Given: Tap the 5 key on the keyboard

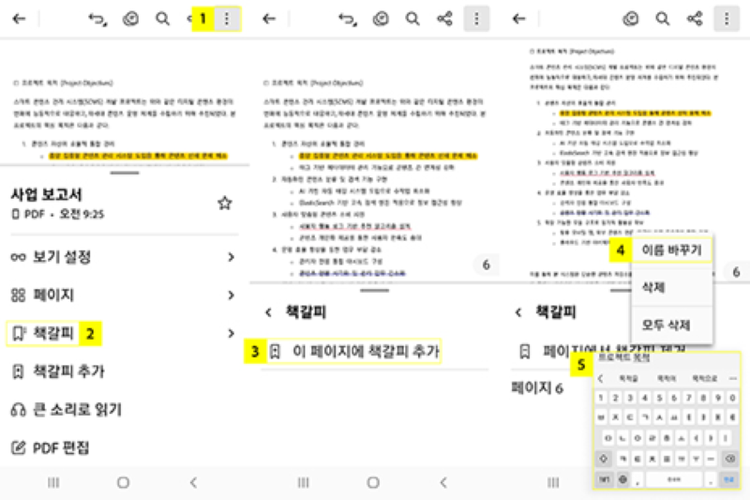Looking at the screenshot, I should pyautogui.click(x=659, y=397).
